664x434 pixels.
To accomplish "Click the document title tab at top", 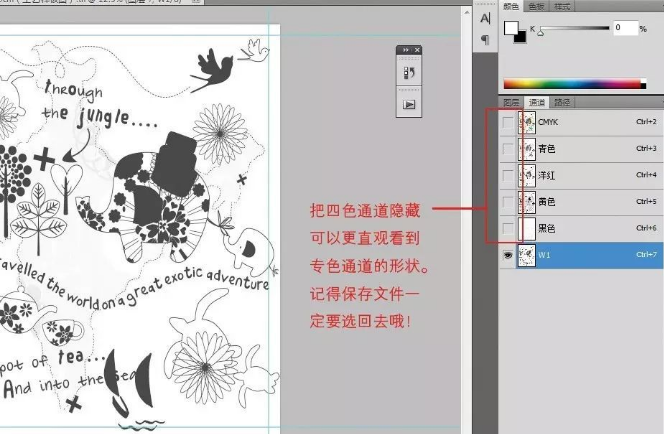I will coord(102,2).
